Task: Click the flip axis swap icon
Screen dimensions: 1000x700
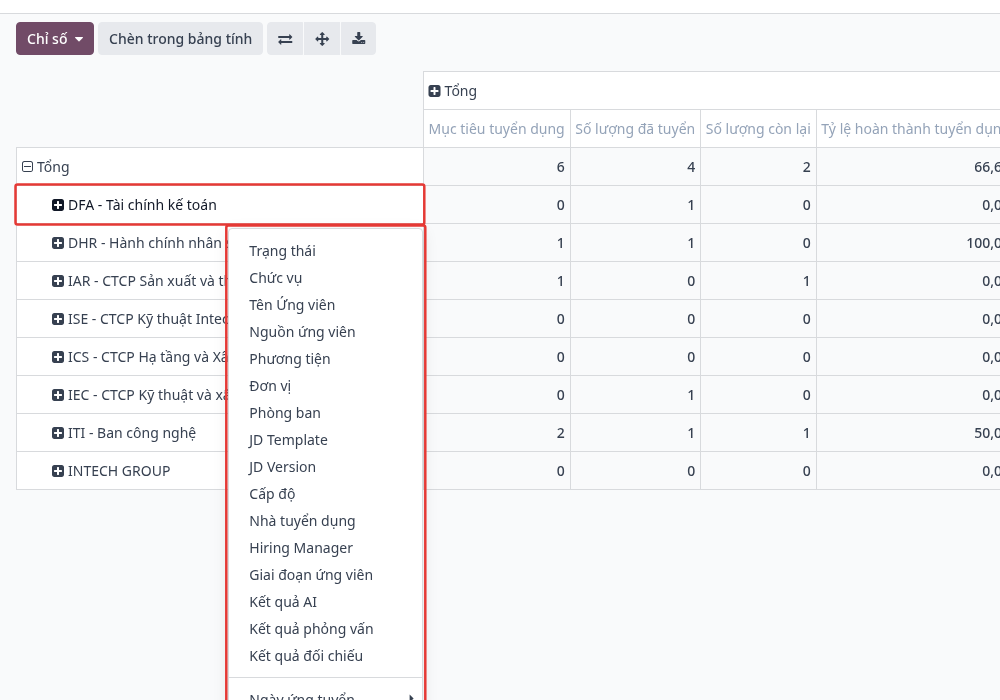Action: click(285, 39)
